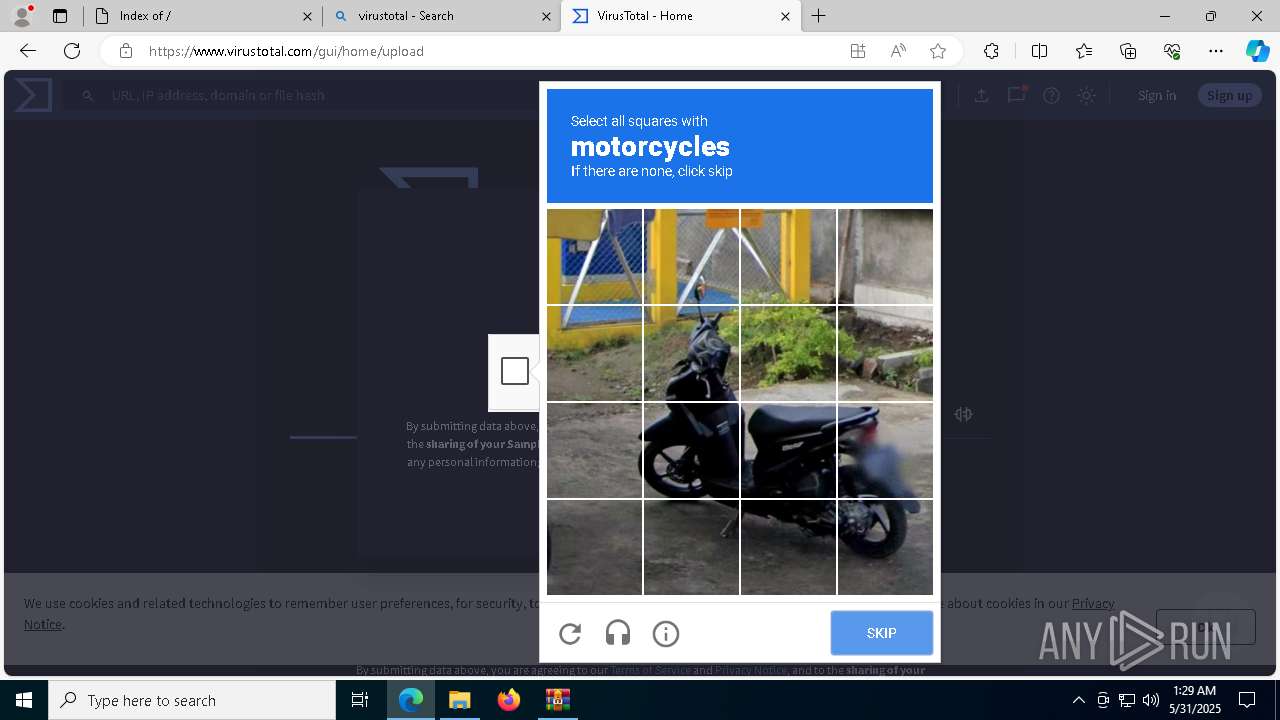Open the Privacy Notice link in cookie banner
Image resolution: width=1280 pixels, height=720 pixels.
click(1093, 603)
